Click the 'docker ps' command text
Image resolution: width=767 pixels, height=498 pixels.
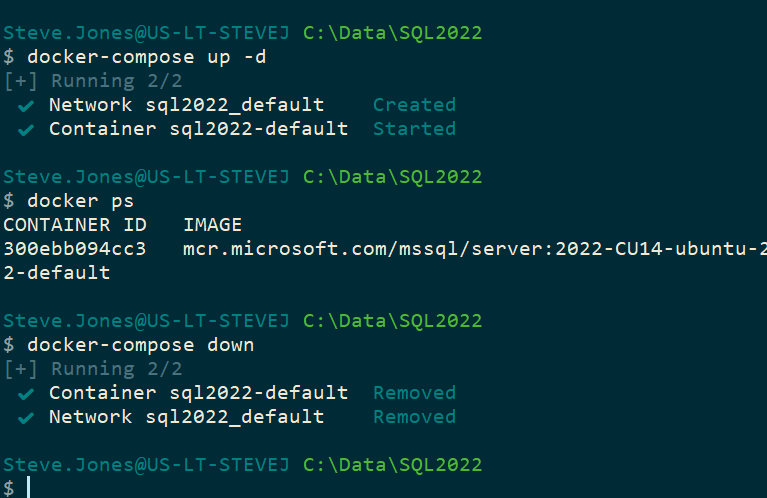pos(80,201)
